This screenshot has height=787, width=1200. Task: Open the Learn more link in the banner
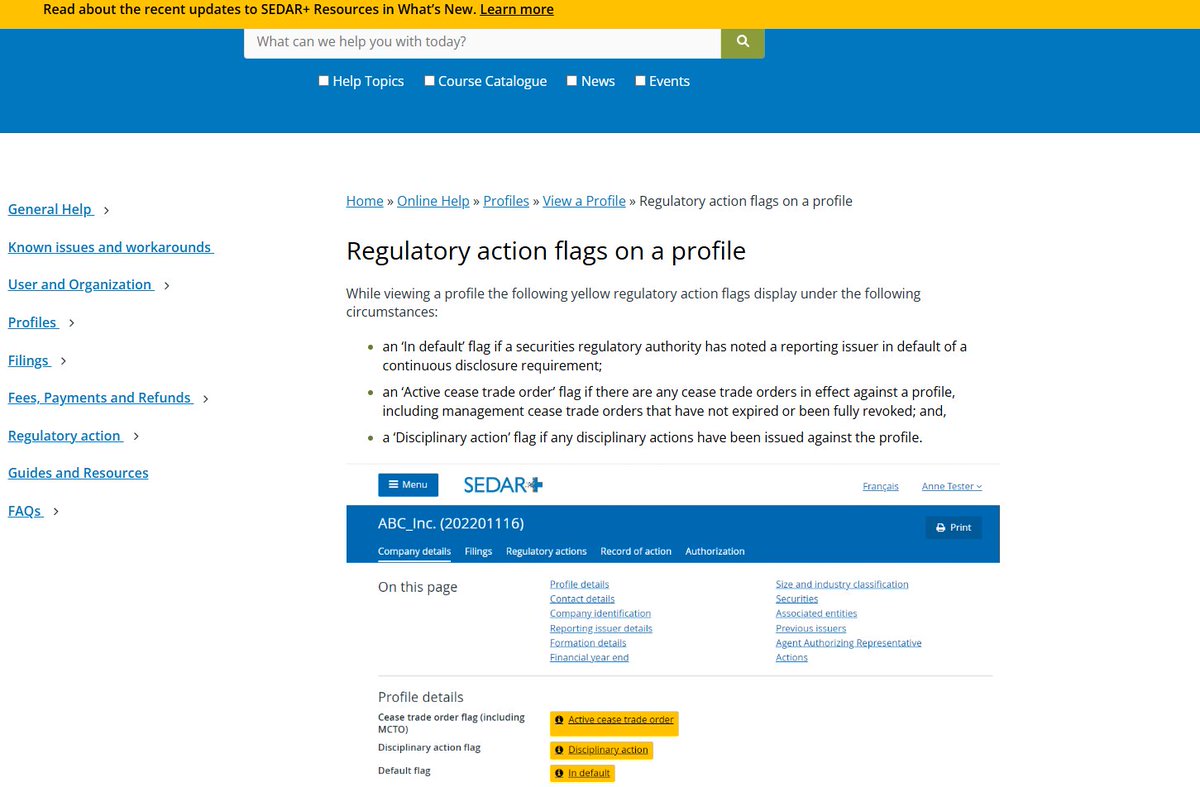(517, 9)
